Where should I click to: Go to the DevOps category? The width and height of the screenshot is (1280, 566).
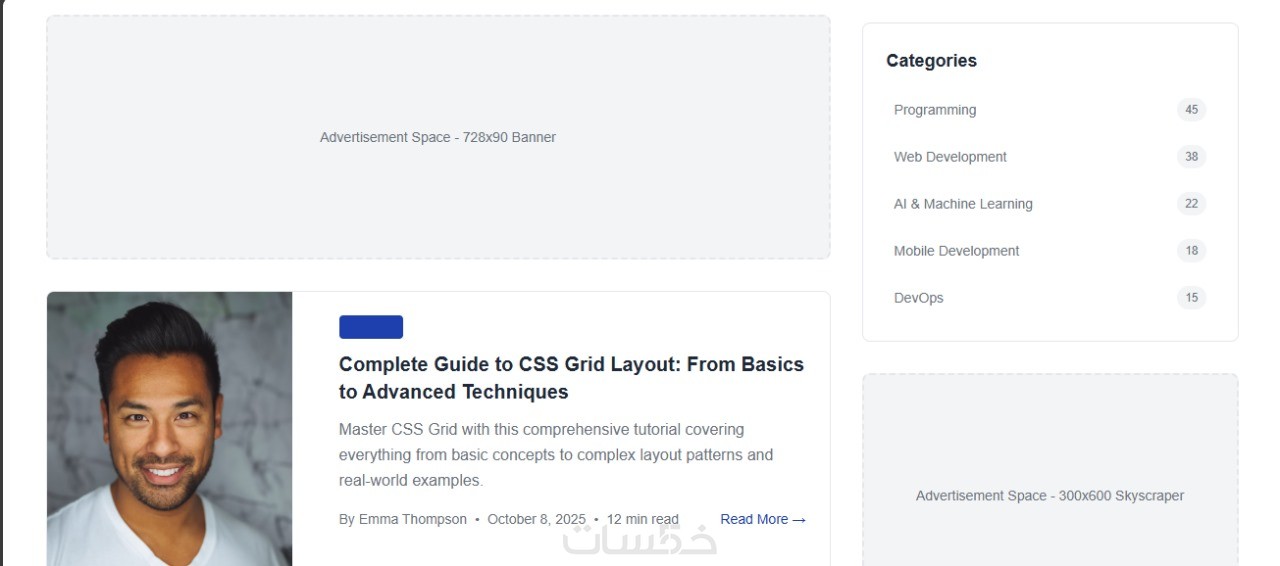(x=918, y=298)
